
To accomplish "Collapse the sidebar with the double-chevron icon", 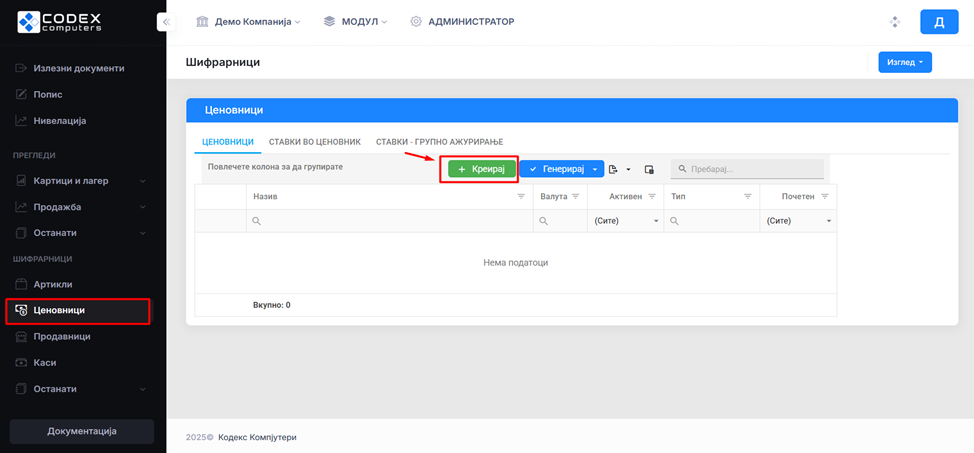I will (166, 22).
